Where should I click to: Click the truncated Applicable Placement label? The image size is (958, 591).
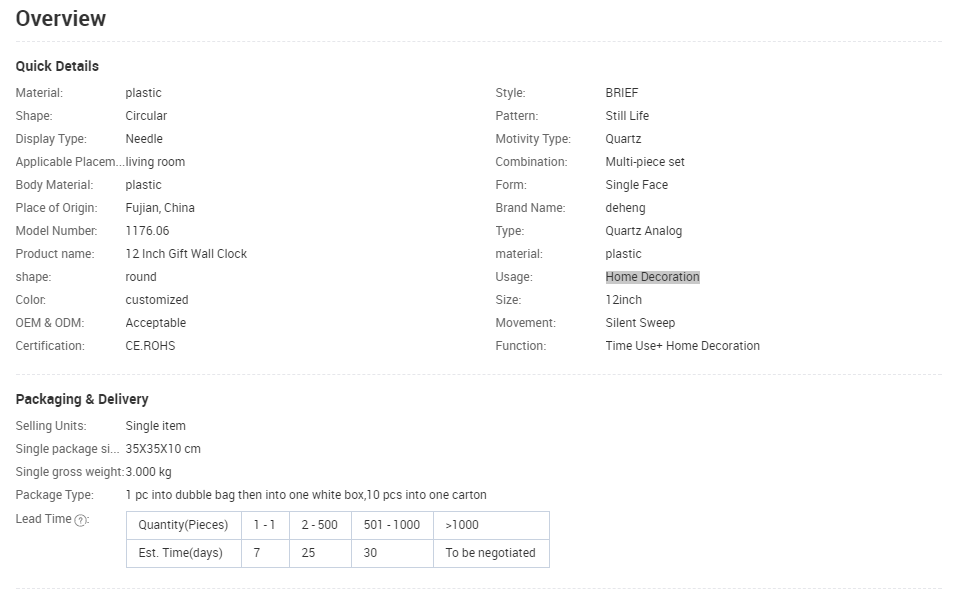click(x=68, y=162)
